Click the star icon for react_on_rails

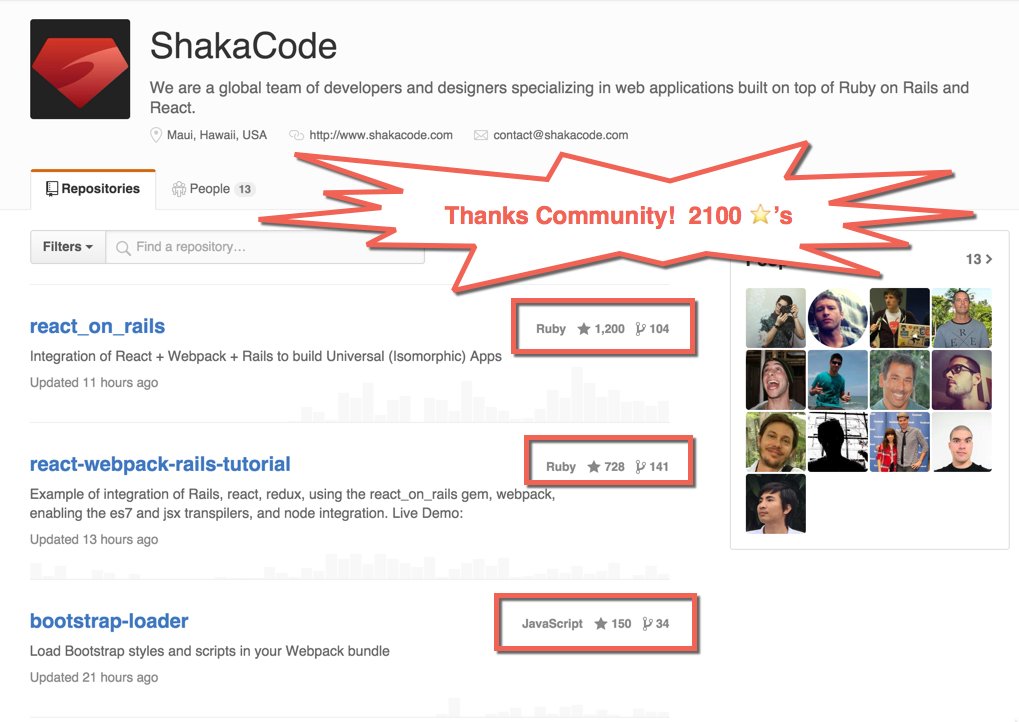tap(584, 329)
